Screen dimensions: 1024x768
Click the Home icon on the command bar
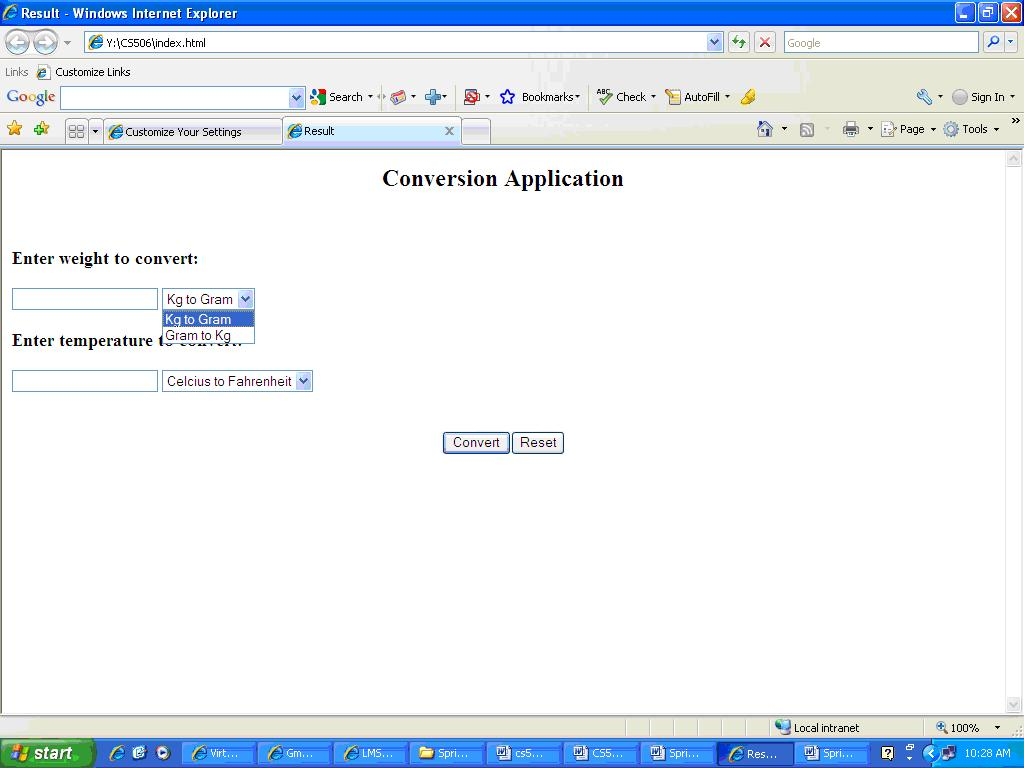coord(764,129)
